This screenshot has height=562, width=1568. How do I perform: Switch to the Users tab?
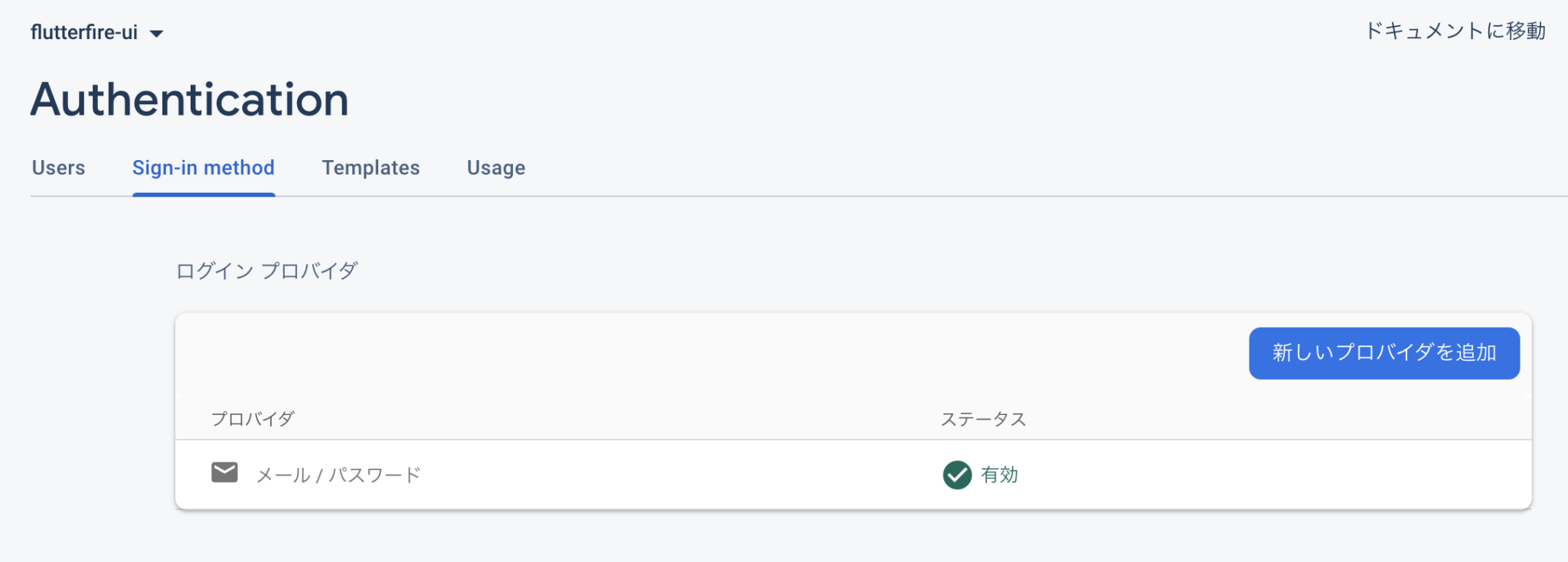tap(57, 167)
